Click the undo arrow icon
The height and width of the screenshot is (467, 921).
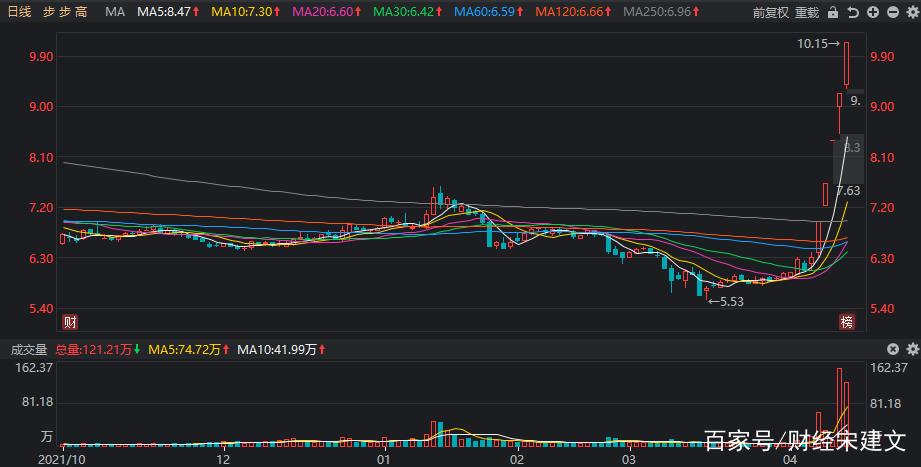coord(852,13)
